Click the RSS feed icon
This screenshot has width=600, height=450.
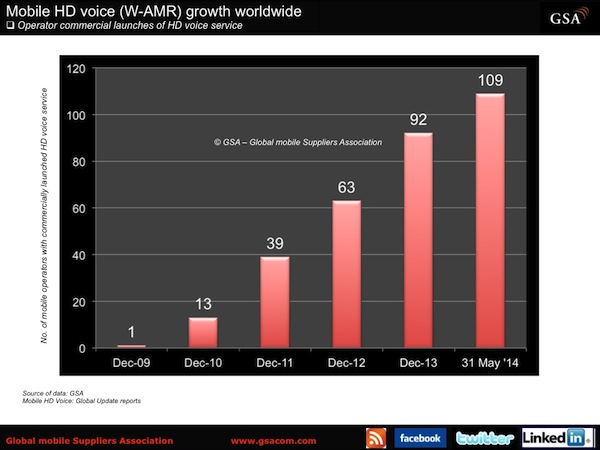coord(377,438)
